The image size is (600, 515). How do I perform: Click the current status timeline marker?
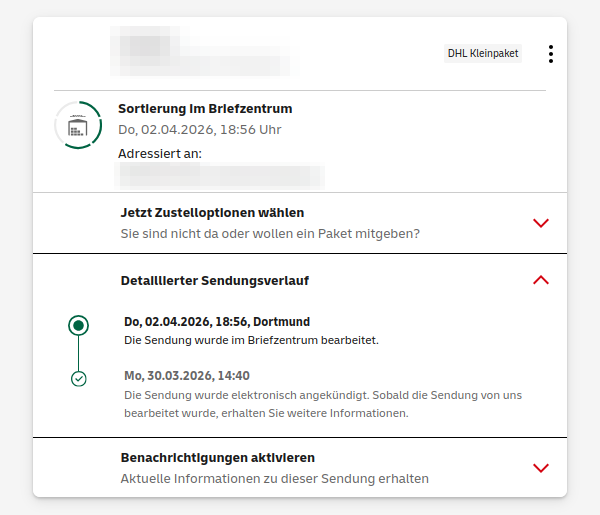(79, 325)
